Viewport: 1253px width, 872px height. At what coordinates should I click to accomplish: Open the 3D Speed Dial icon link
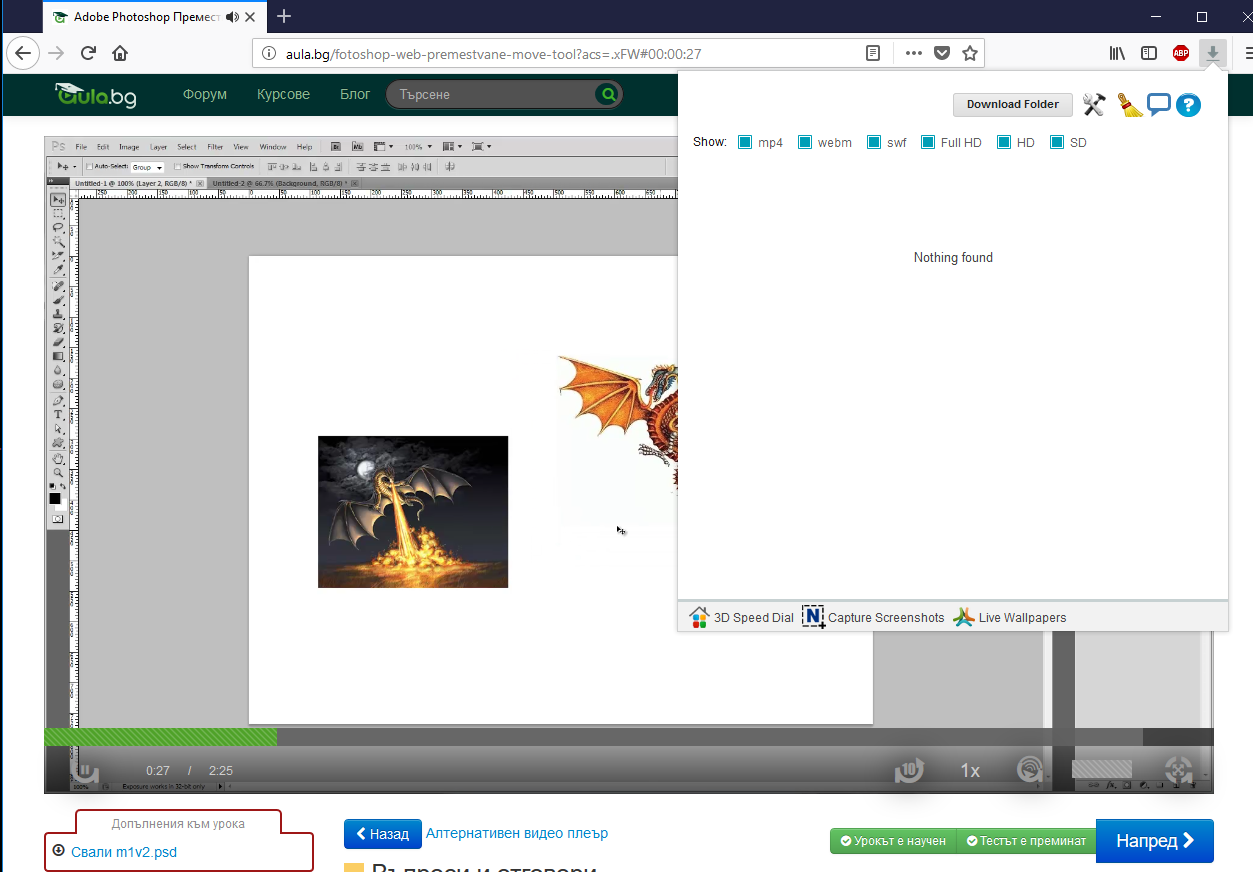tap(741, 617)
